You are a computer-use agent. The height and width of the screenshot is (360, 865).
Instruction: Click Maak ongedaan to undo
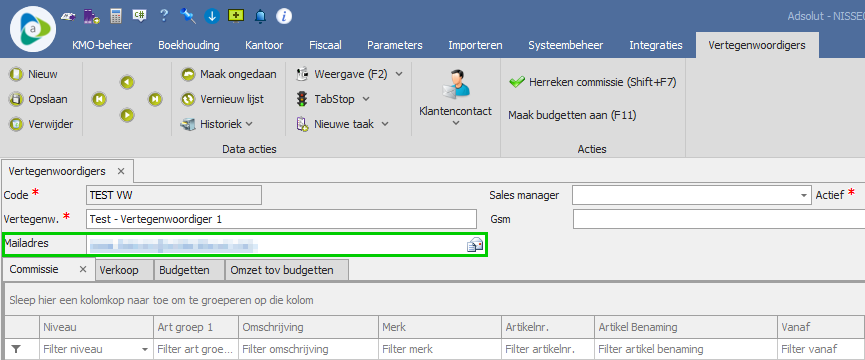[x=229, y=74]
